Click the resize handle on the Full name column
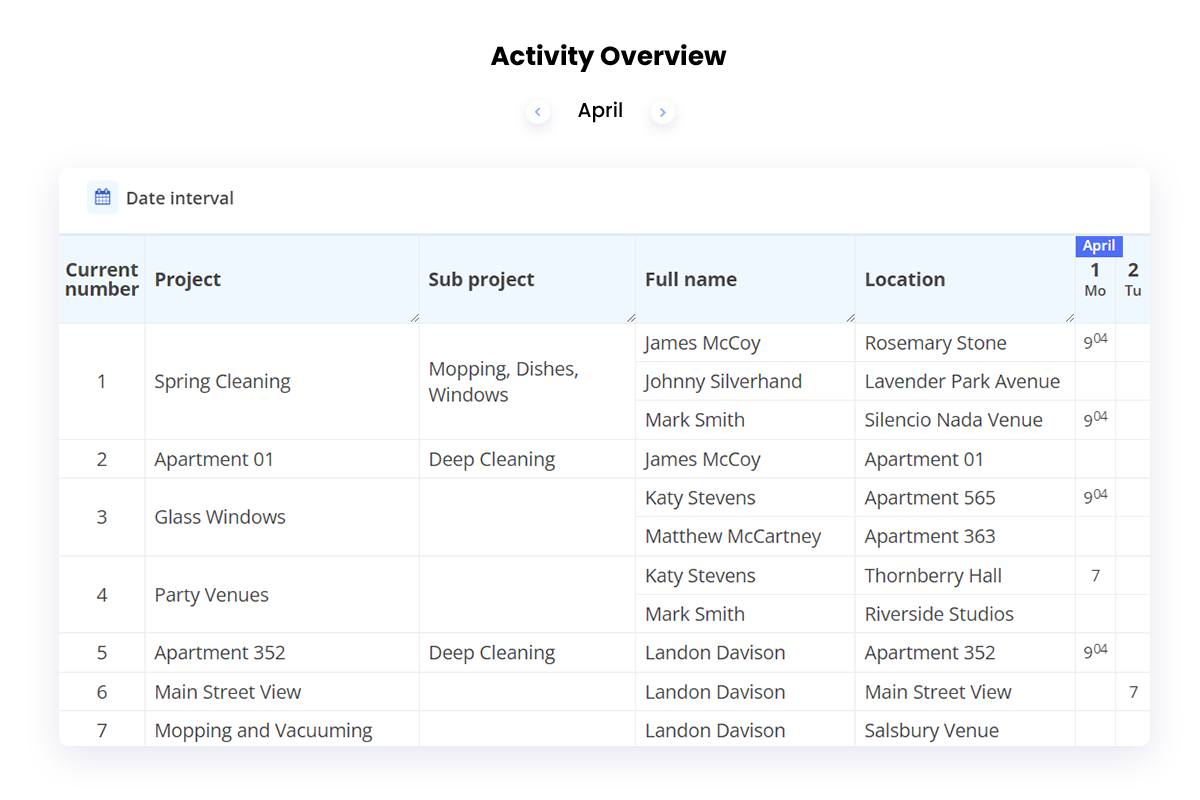The height and width of the screenshot is (800, 1200). click(849, 316)
